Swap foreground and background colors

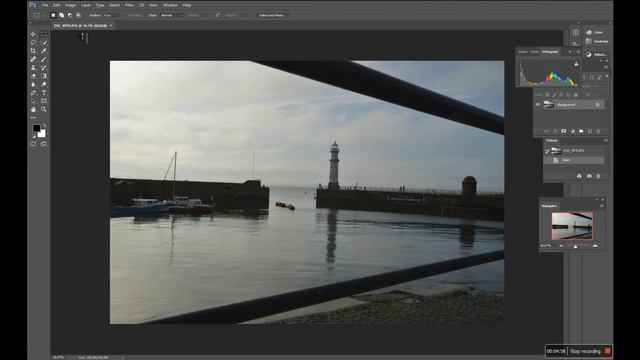pos(44,126)
